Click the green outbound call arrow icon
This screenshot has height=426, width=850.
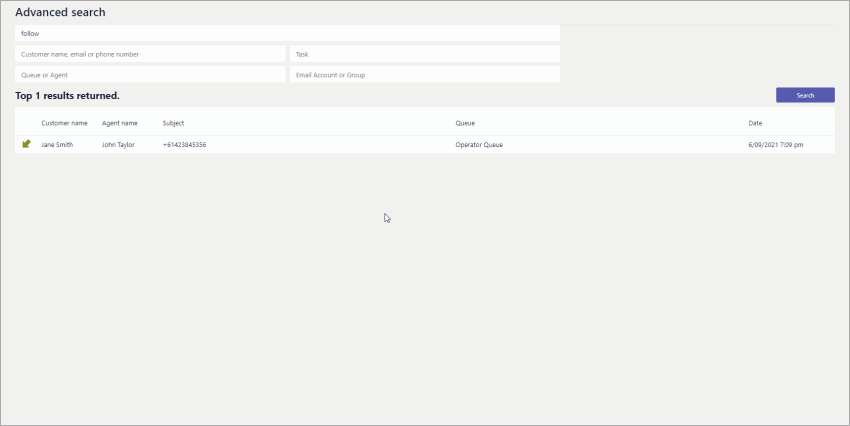[x=27, y=144]
